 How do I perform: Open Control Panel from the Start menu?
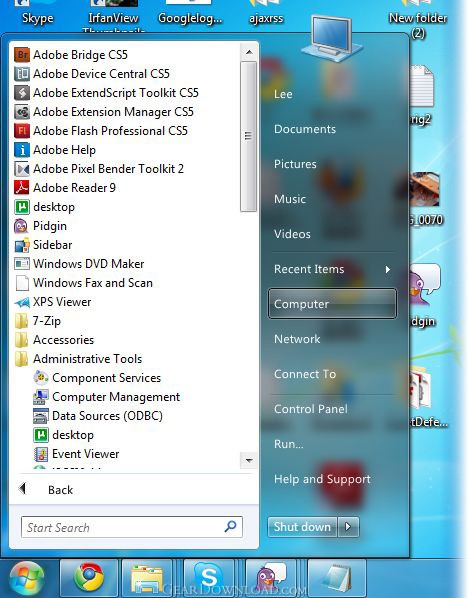coord(311,409)
